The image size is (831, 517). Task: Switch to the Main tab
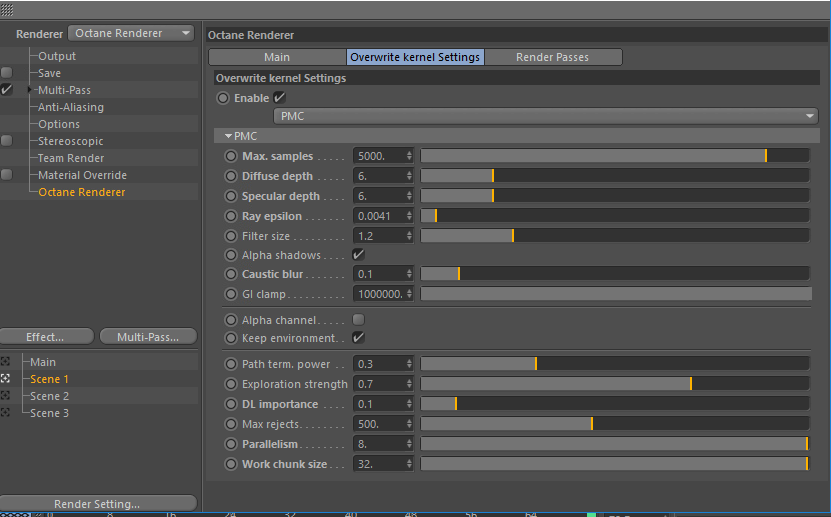point(277,57)
